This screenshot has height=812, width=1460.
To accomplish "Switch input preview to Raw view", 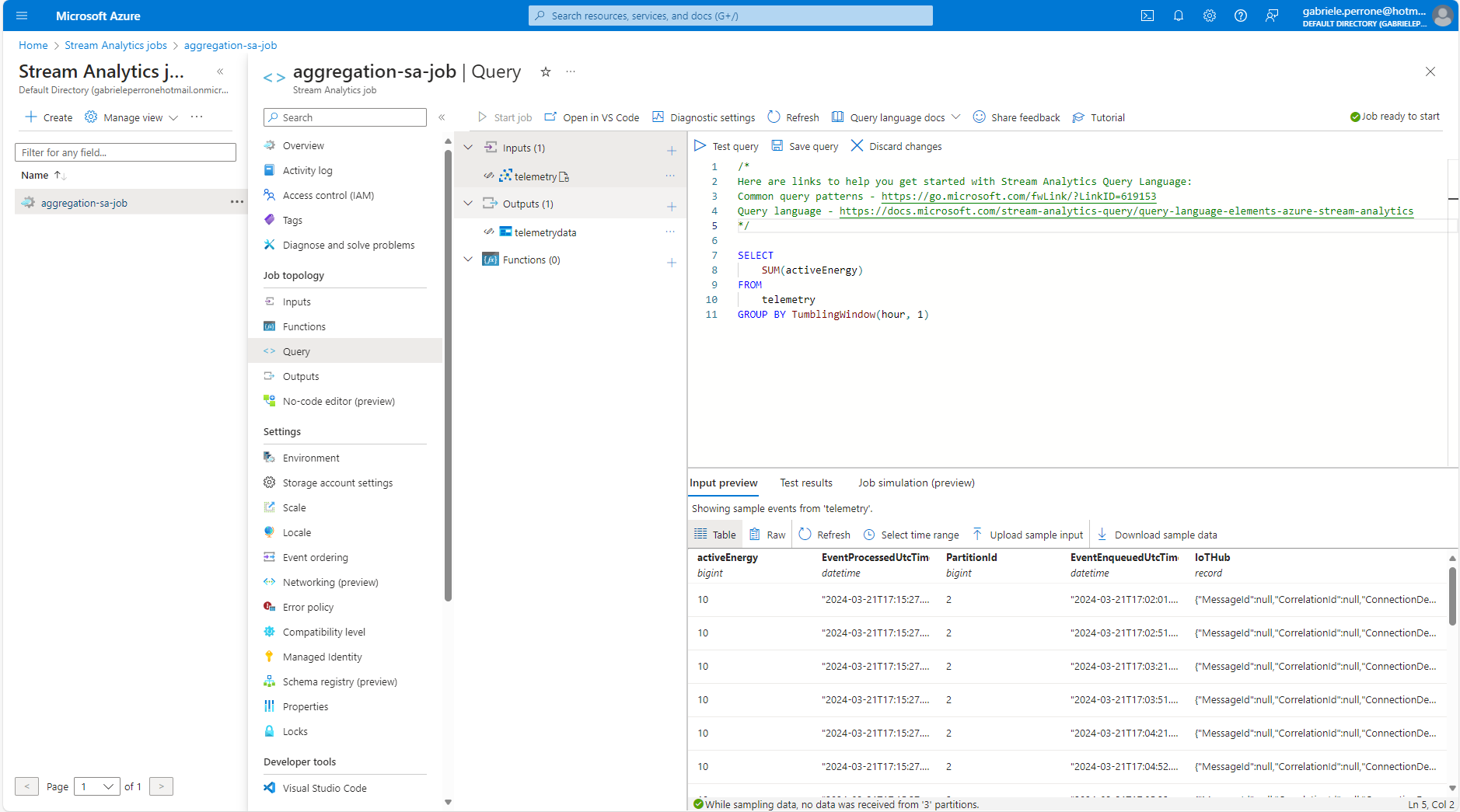I will click(x=767, y=534).
